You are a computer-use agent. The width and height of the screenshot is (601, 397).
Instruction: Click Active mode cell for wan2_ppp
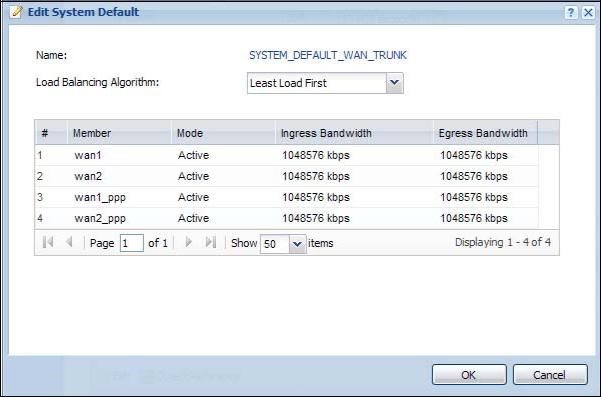click(223, 218)
